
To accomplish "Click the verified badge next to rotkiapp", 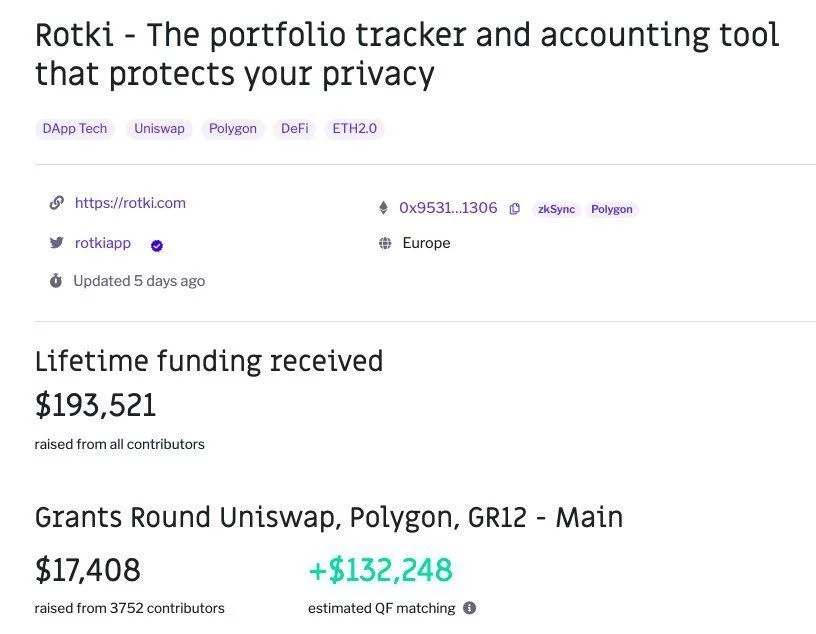I will point(157,246).
